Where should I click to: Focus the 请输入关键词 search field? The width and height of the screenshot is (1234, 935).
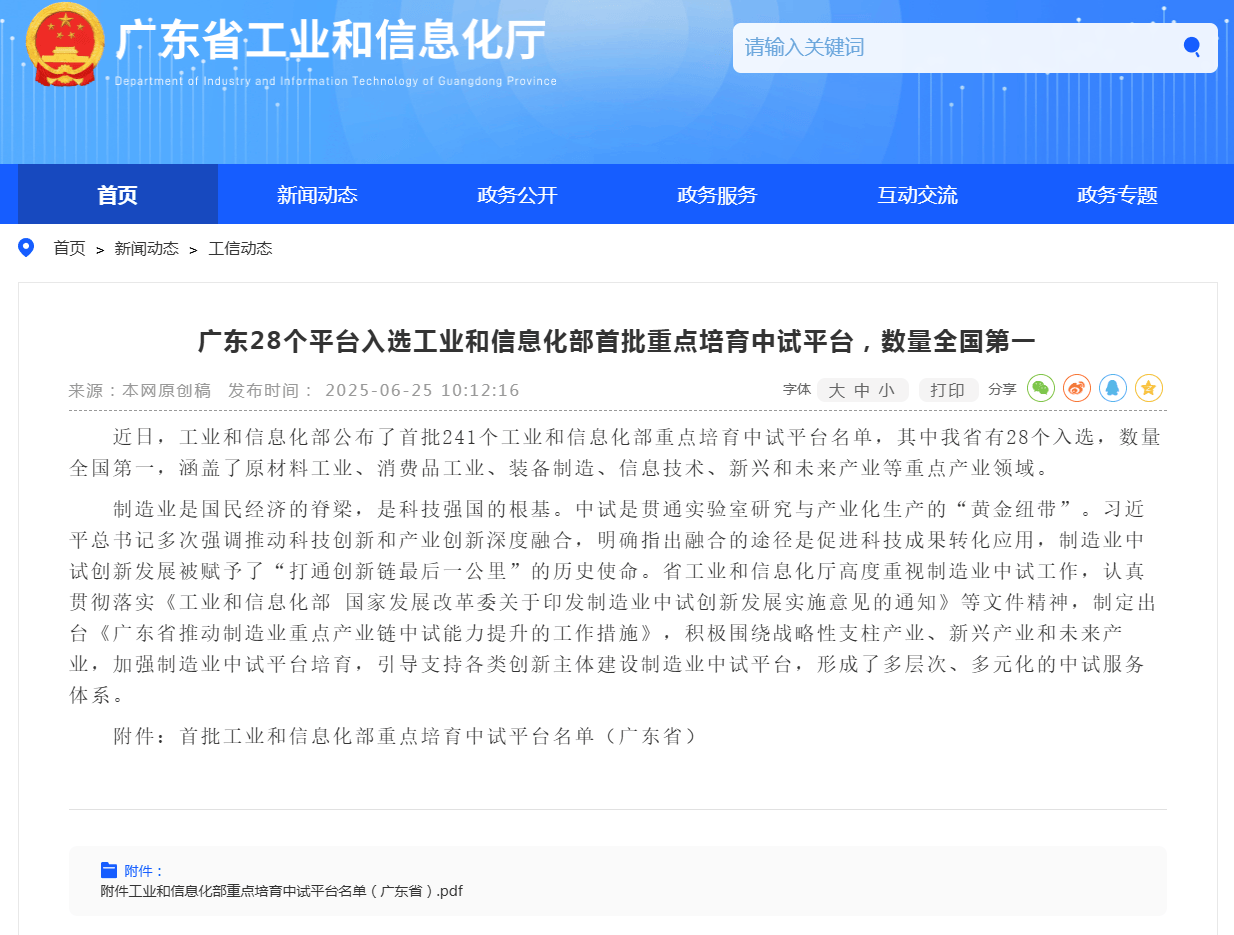coord(950,47)
